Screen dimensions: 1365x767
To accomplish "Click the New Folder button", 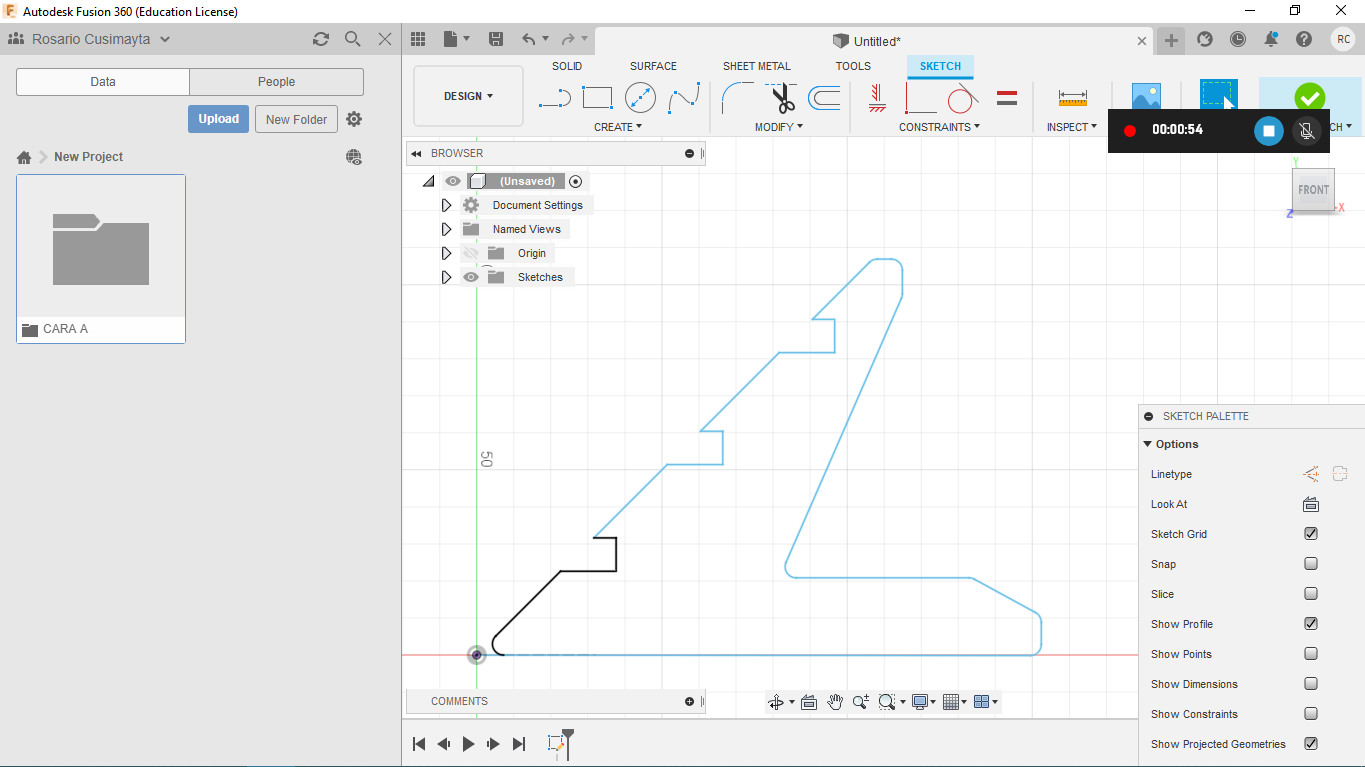I will click(x=297, y=119).
